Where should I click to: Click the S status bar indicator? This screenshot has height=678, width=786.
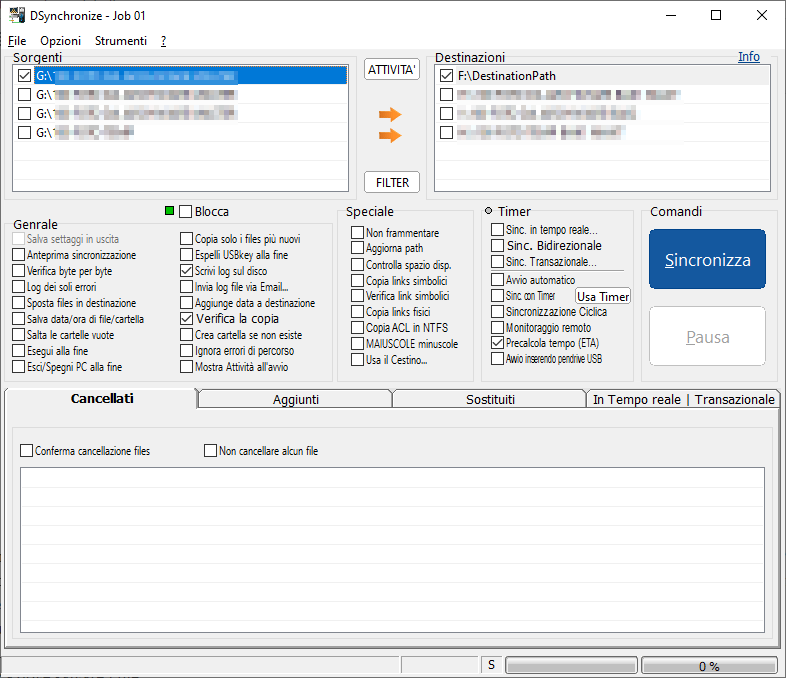[491, 665]
